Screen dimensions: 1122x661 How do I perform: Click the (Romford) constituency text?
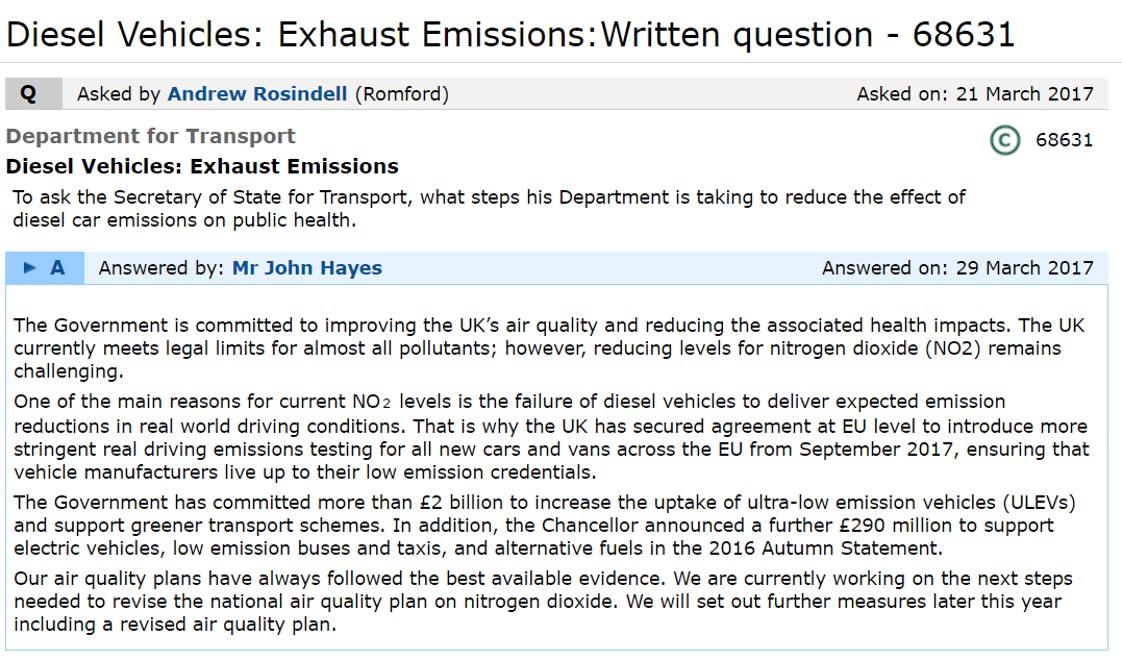click(x=402, y=94)
